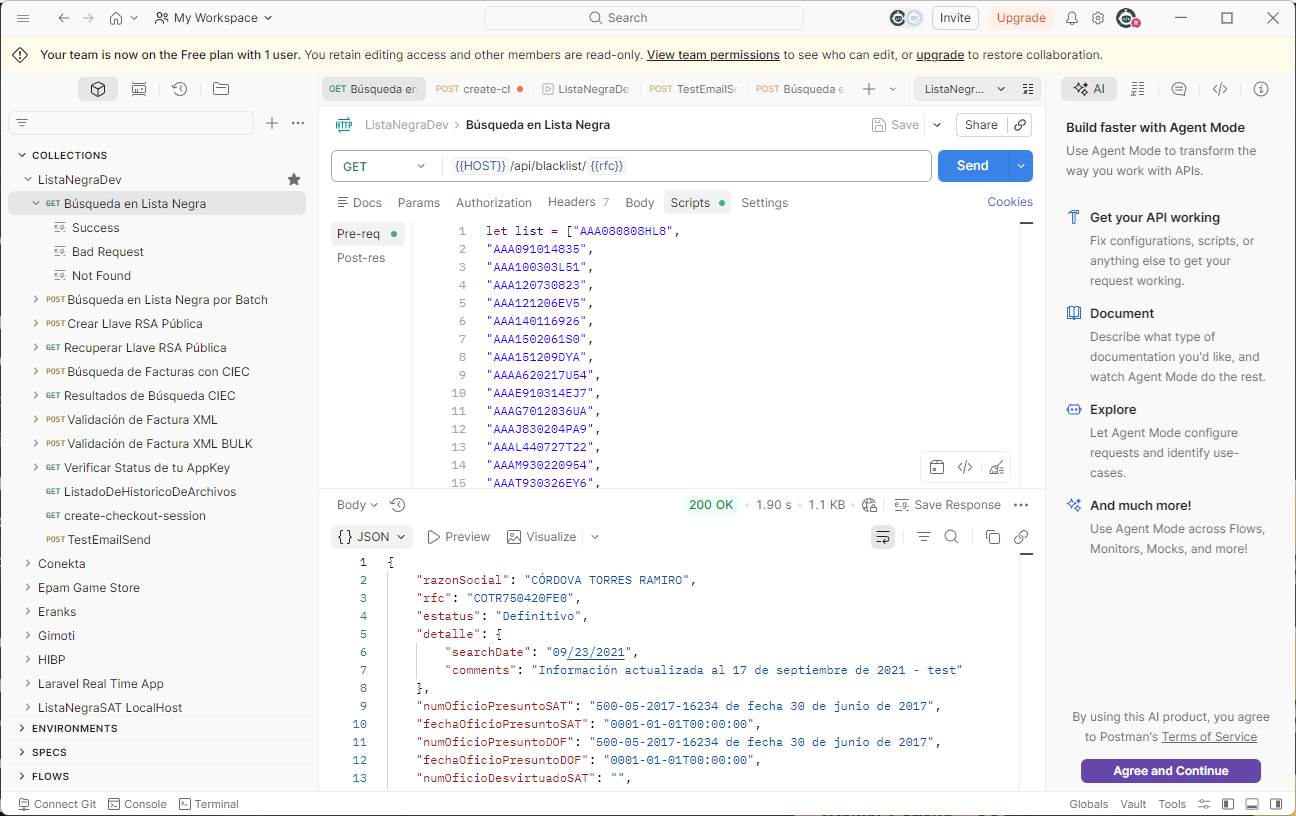1296x816 pixels.
Task: Show the Collections sidebar view icon
Action: click(x=98, y=89)
